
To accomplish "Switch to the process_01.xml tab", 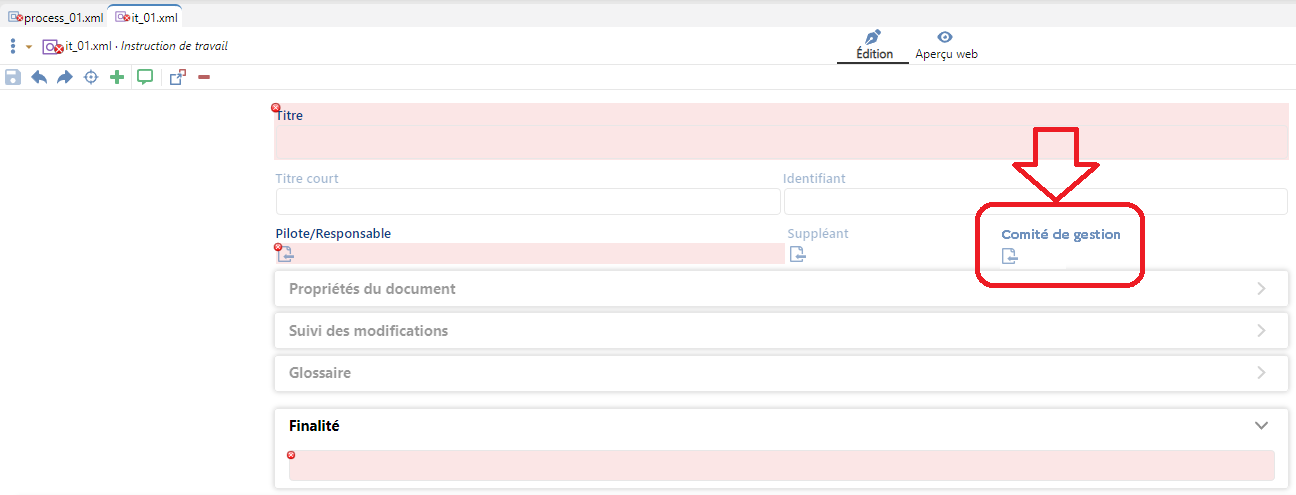I will (x=55, y=17).
